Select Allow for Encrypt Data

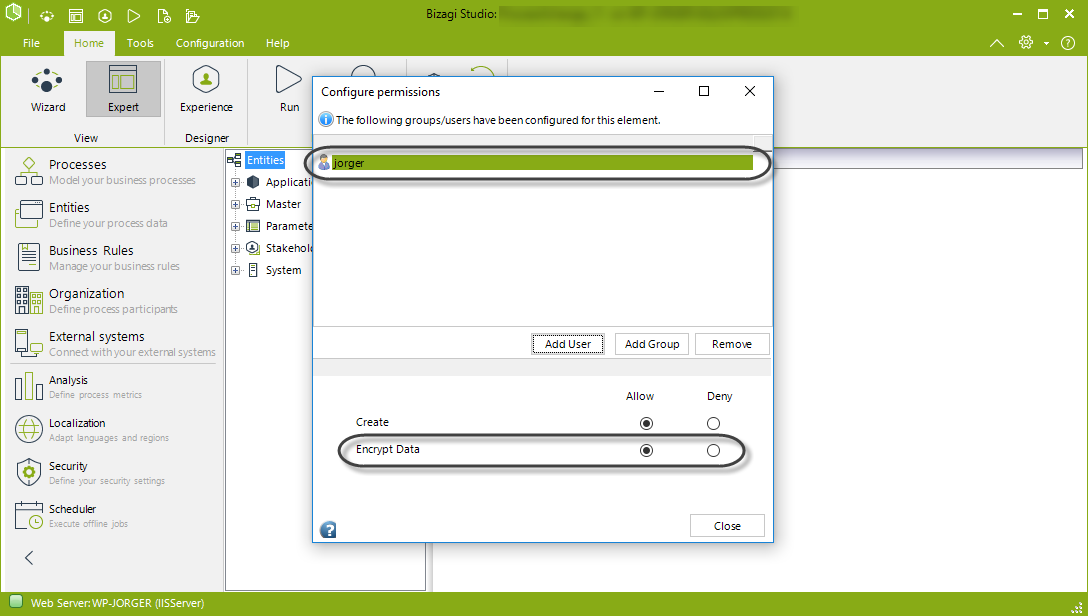pos(647,450)
